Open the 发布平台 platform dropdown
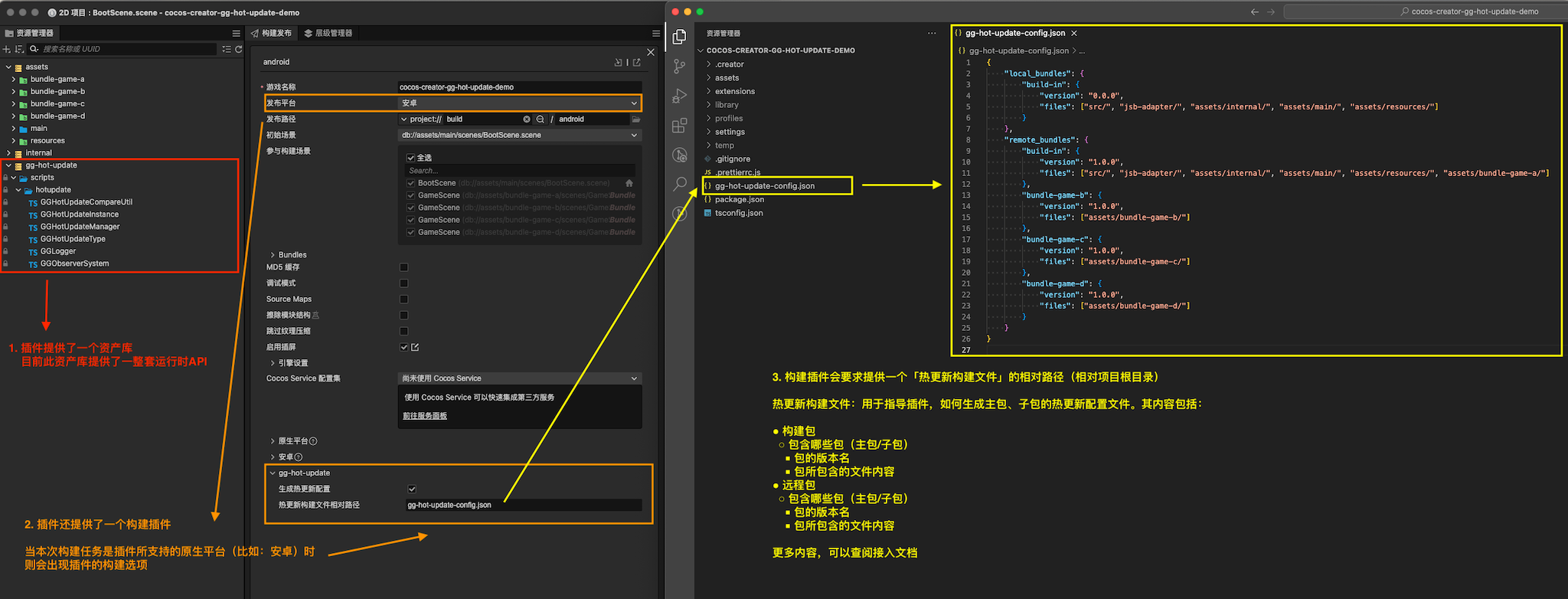This screenshot has height=599, width=1568. pyautogui.click(x=518, y=103)
